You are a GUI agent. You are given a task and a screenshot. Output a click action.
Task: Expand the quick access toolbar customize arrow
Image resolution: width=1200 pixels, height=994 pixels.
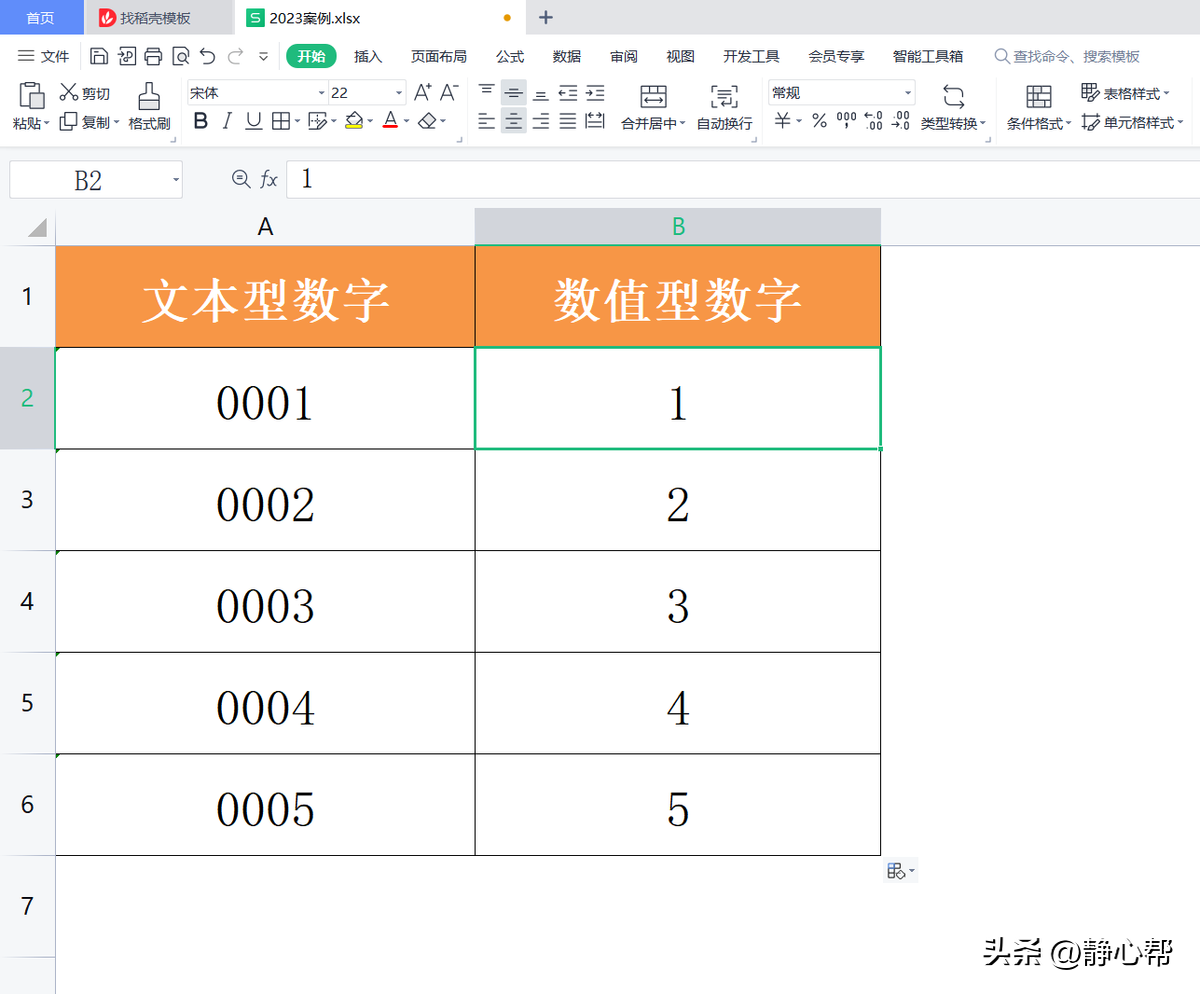263,56
